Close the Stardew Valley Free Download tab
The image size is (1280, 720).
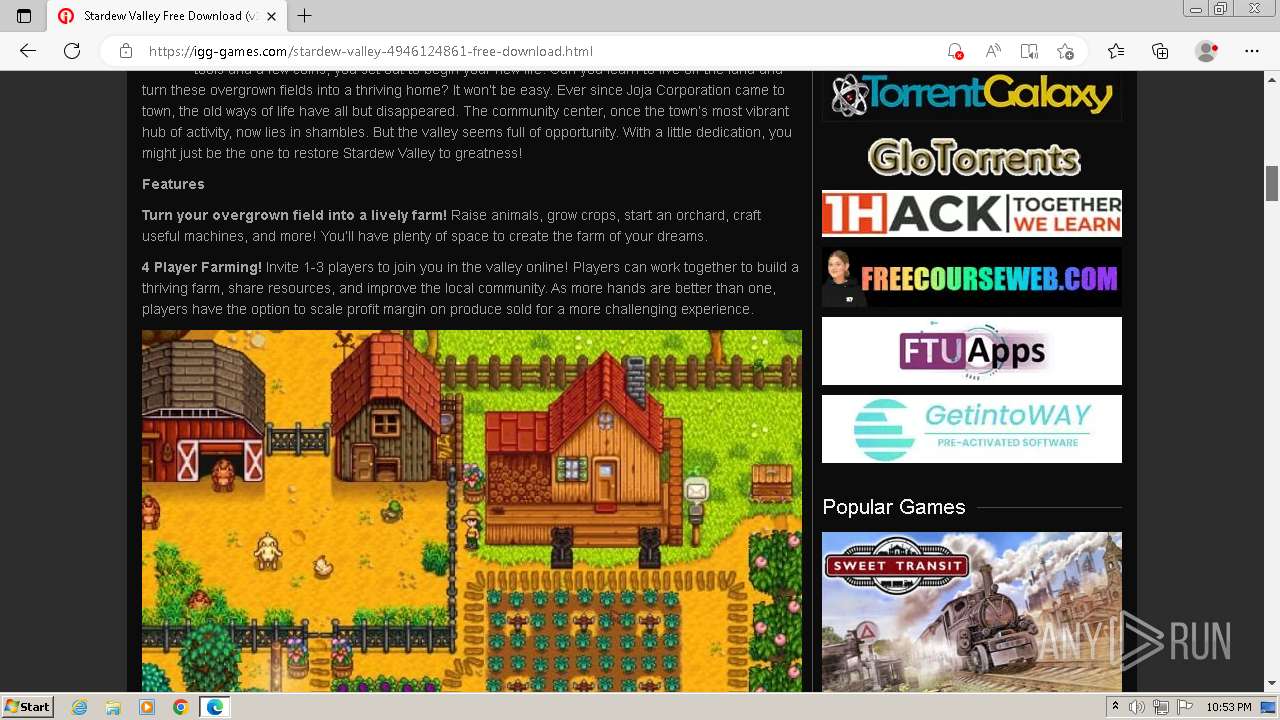point(272,16)
